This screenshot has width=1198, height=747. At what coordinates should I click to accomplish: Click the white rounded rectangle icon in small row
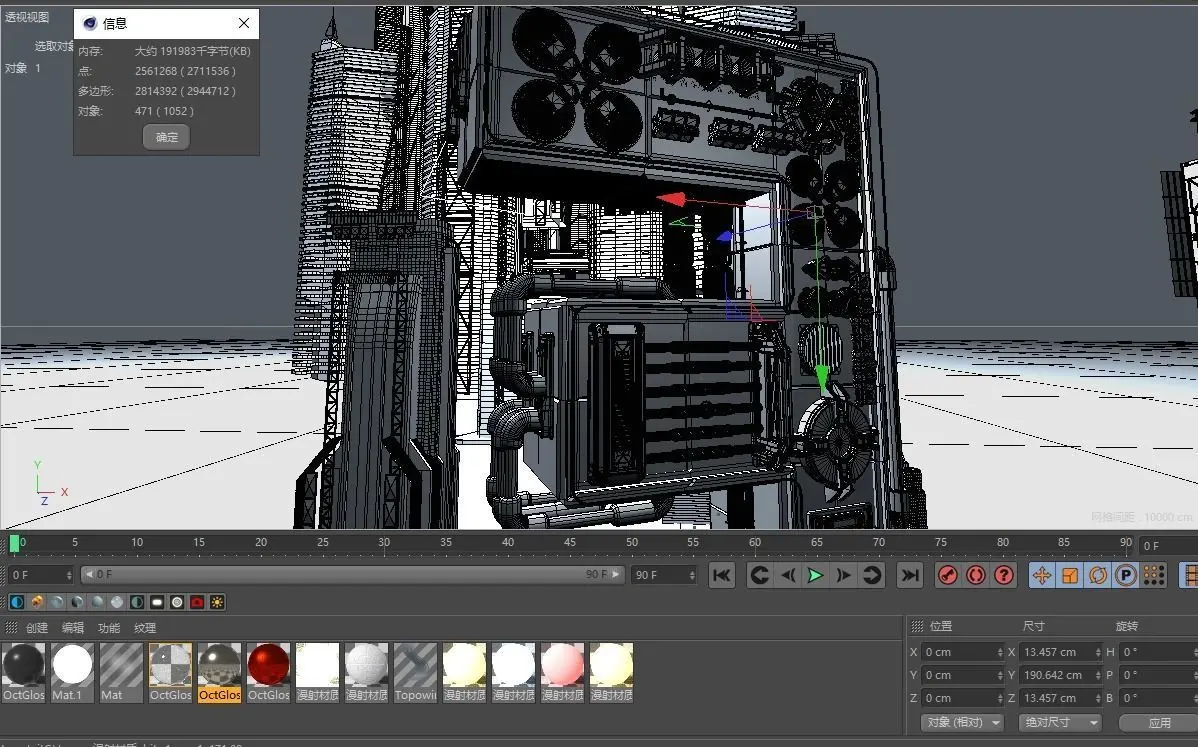pos(157,602)
